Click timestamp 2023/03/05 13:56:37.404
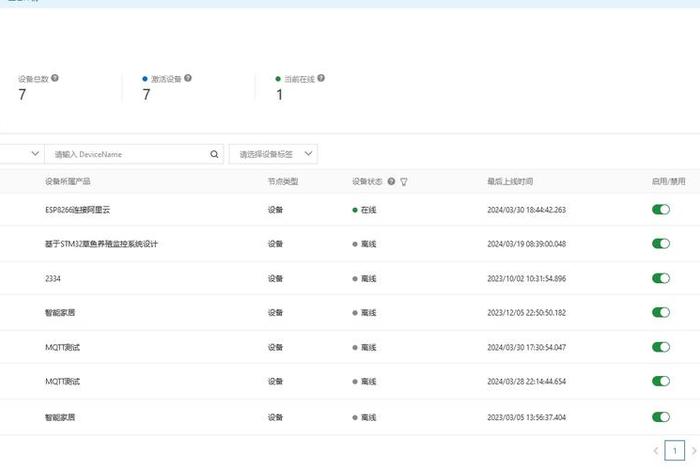Viewport: 700px width, 470px height. 527,417
